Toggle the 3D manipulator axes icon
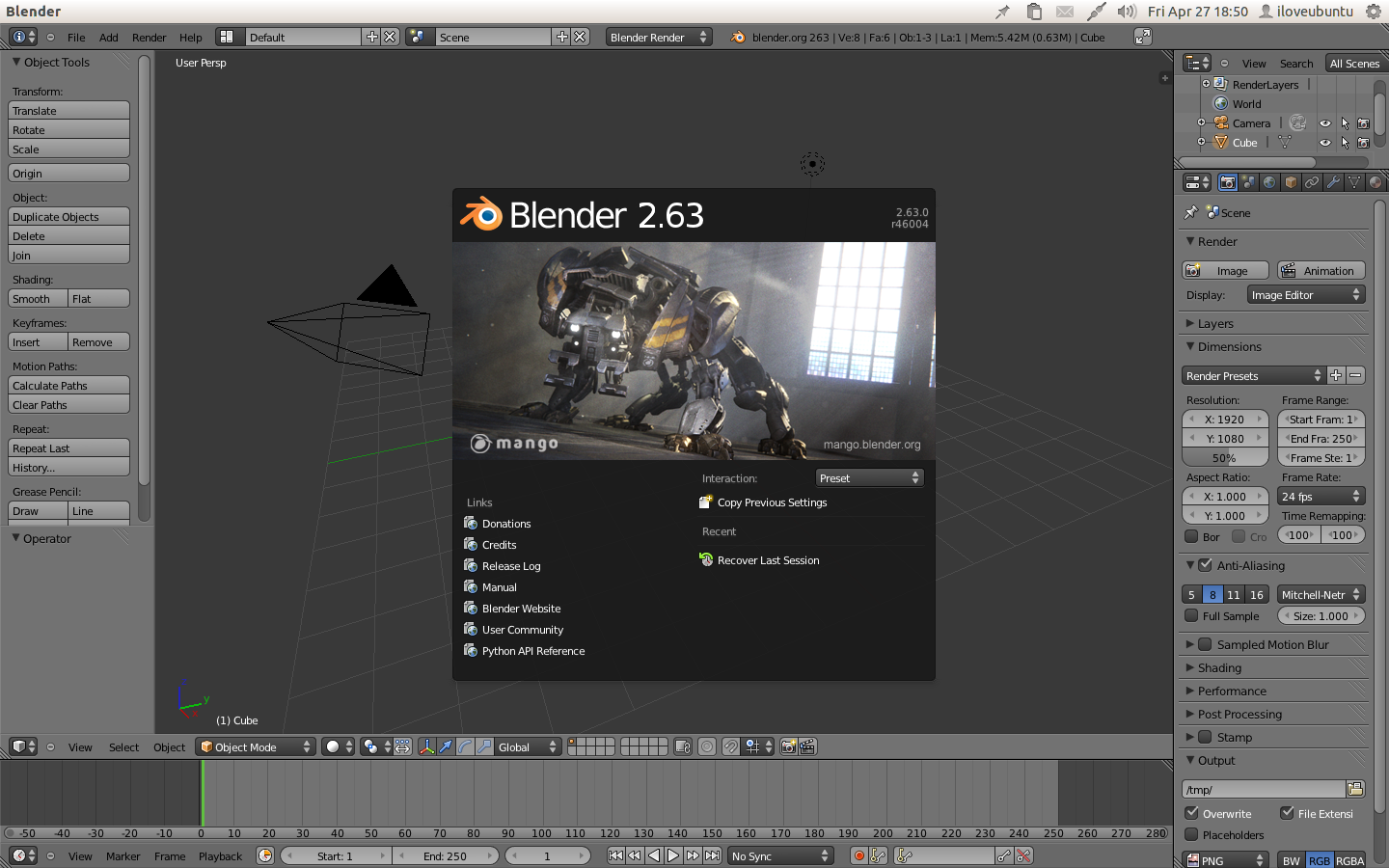This screenshot has width=1389, height=868. [426, 746]
